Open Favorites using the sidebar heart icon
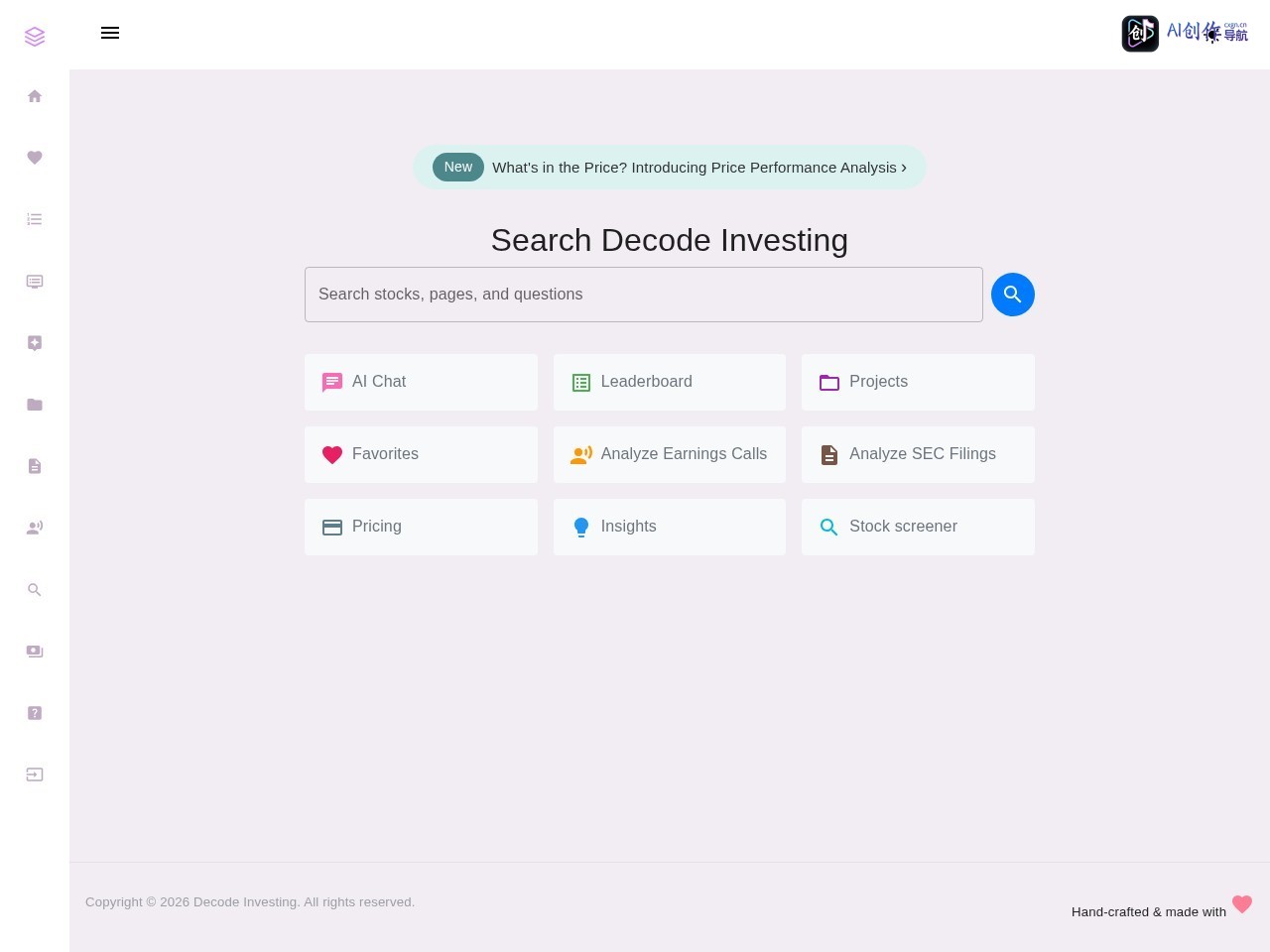1270x952 pixels. pos(35,158)
